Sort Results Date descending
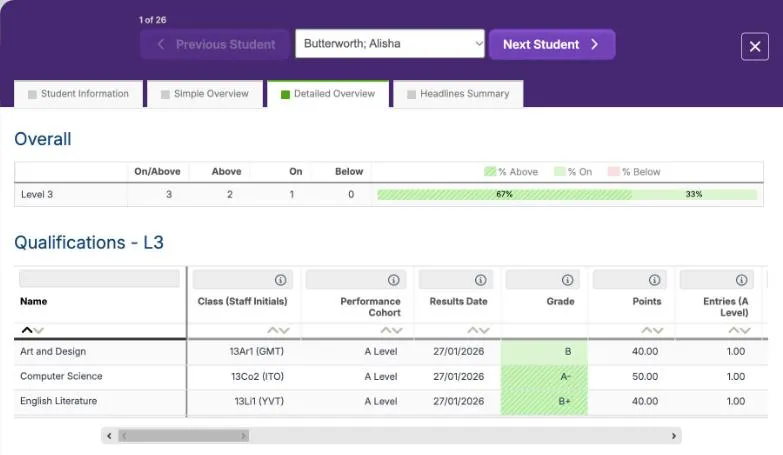The image size is (783, 455). [484, 330]
